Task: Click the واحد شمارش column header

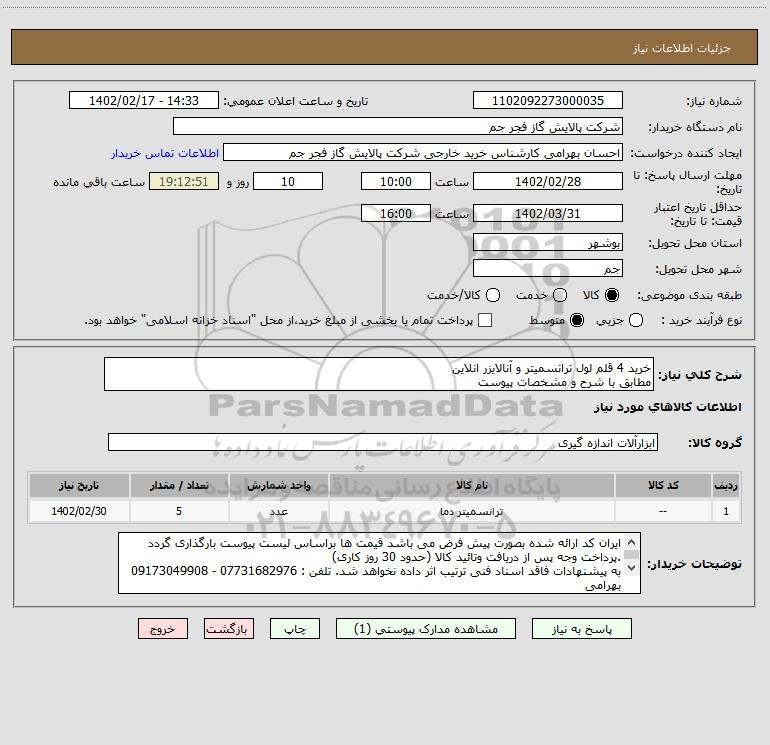Action: click(x=278, y=485)
